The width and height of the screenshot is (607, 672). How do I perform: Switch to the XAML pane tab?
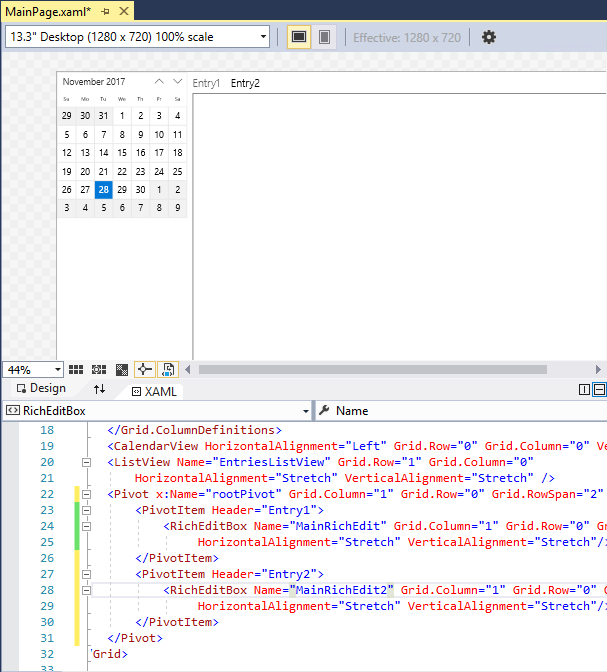pos(154,391)
